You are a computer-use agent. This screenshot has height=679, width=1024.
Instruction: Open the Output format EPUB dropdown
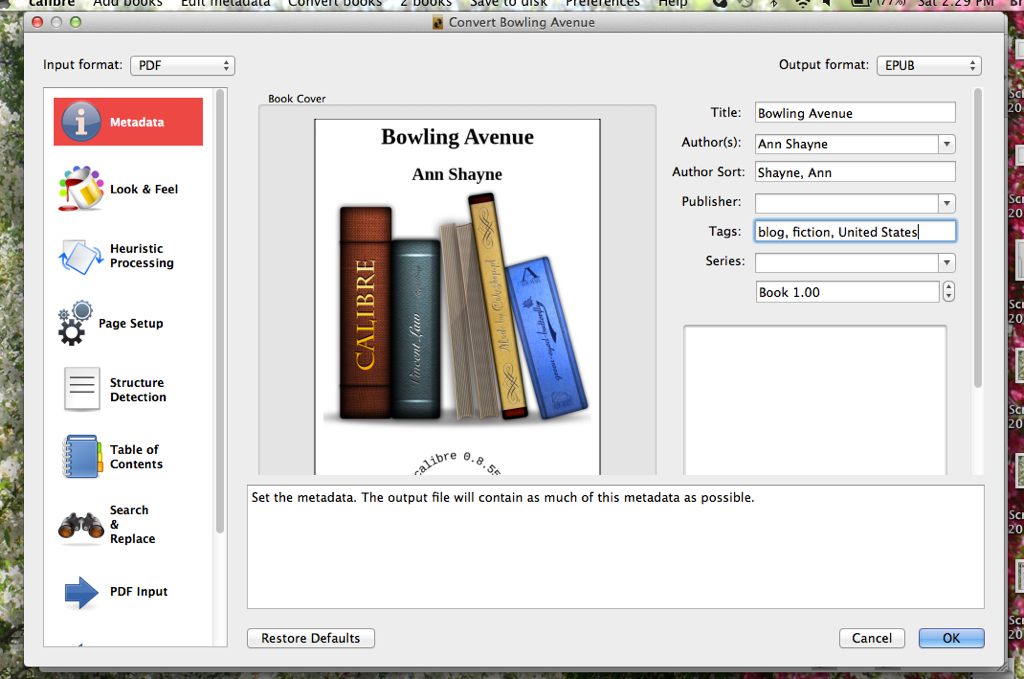[929, 65]
